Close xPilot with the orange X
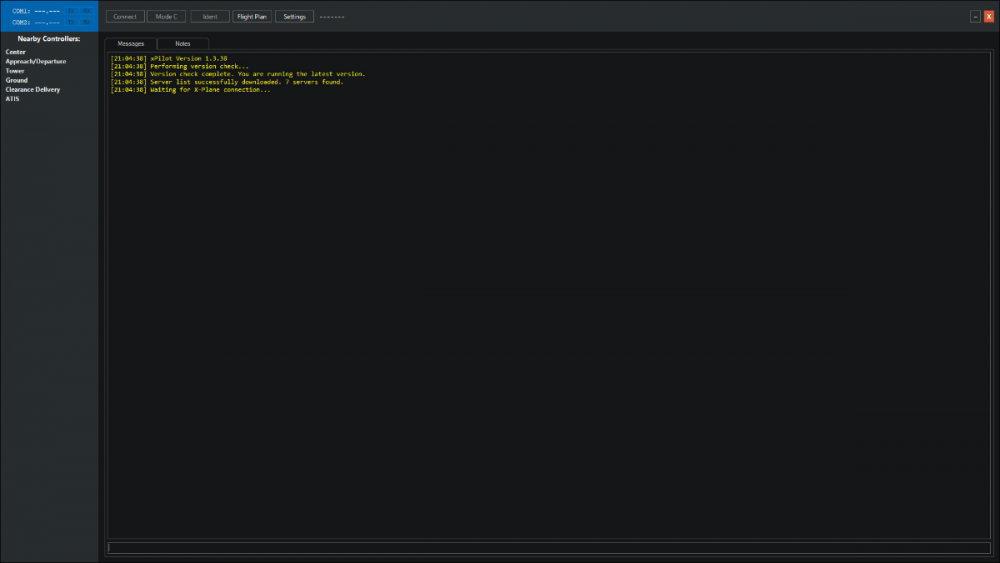 [x=988, y=17]
